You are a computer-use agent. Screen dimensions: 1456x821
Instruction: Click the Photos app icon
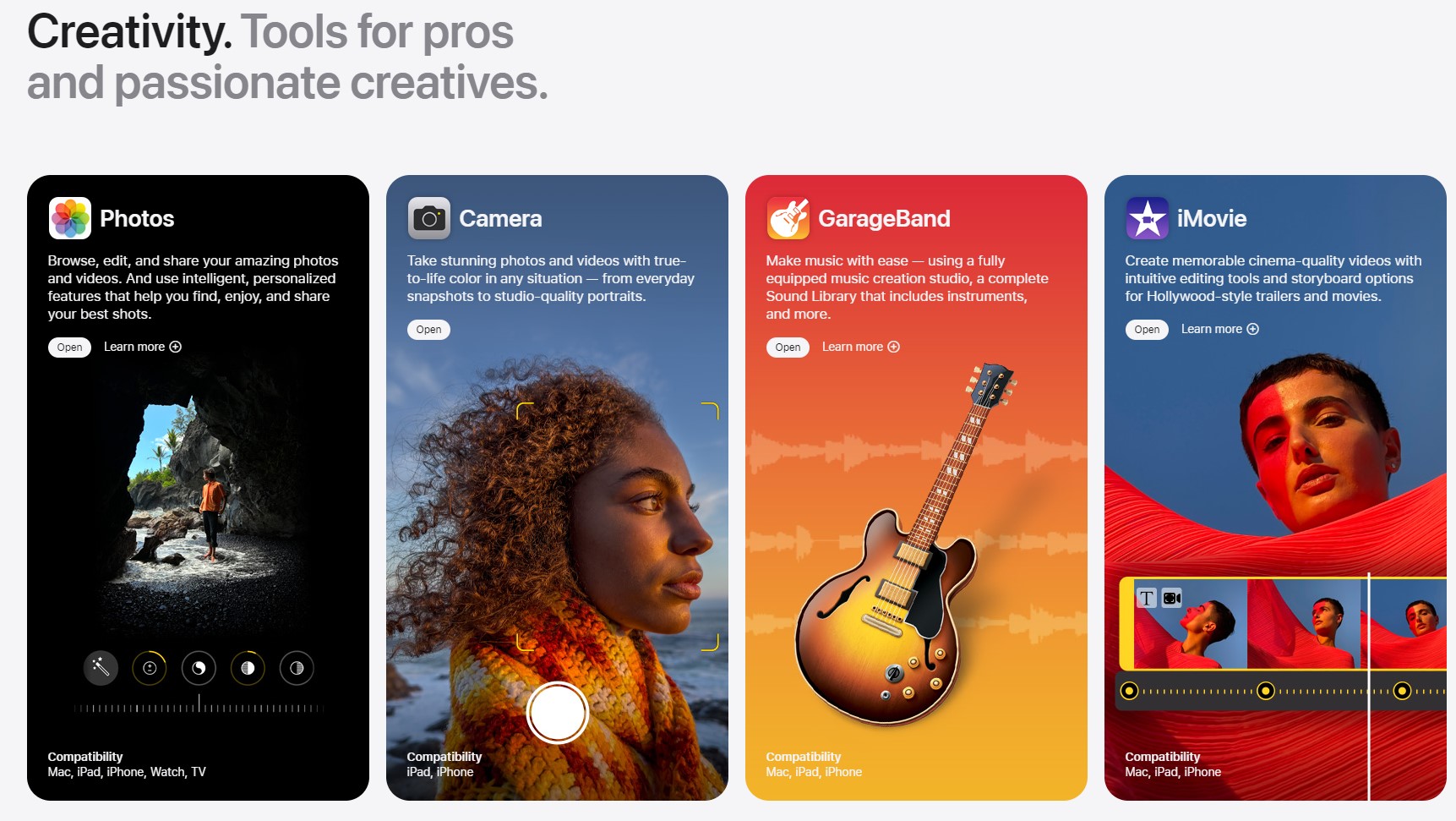70,218
